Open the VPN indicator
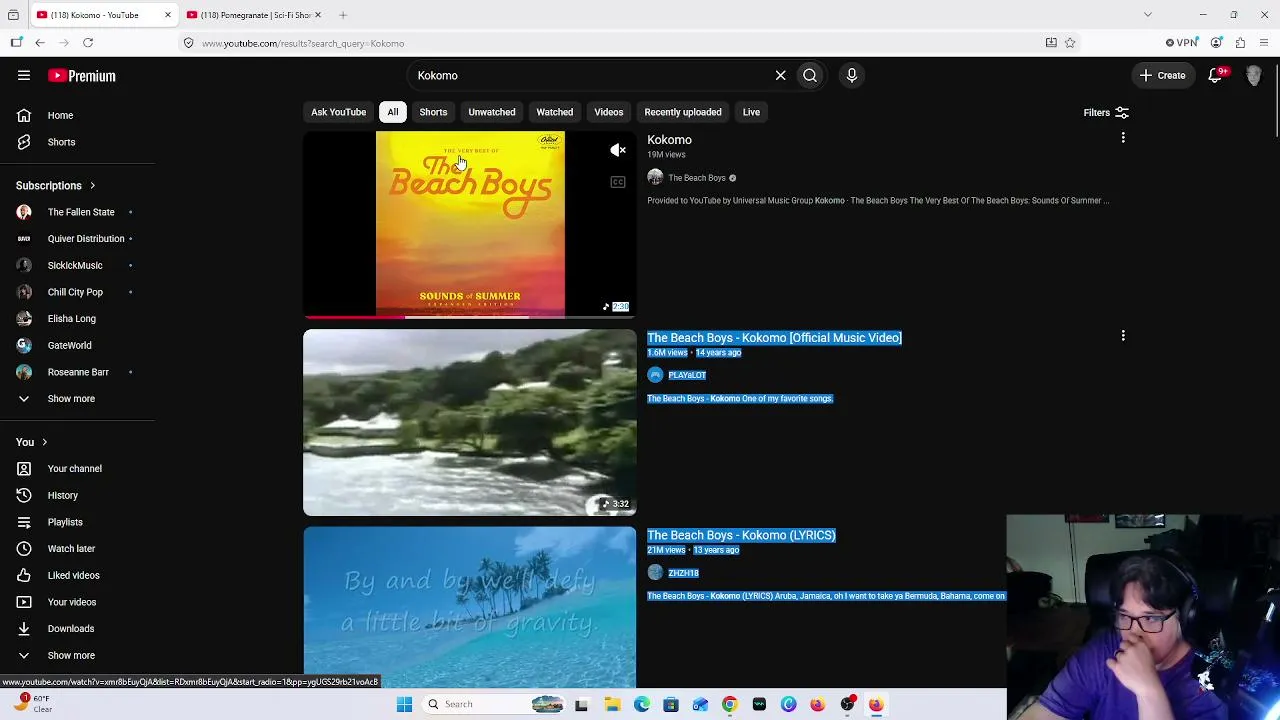This screenshot has width=1280, height=720. pos(1181,43)
